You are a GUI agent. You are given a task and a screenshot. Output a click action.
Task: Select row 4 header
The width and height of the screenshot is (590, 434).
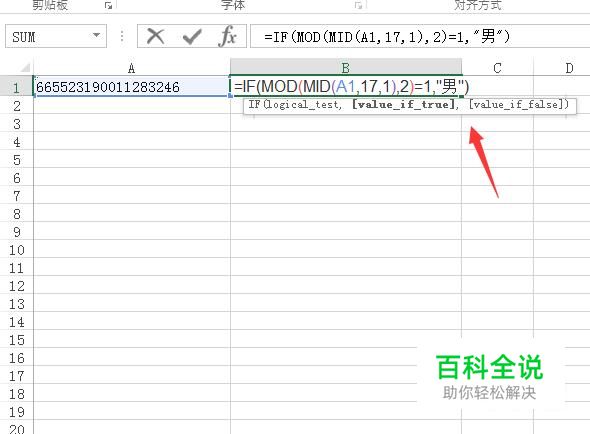[17, 142]
